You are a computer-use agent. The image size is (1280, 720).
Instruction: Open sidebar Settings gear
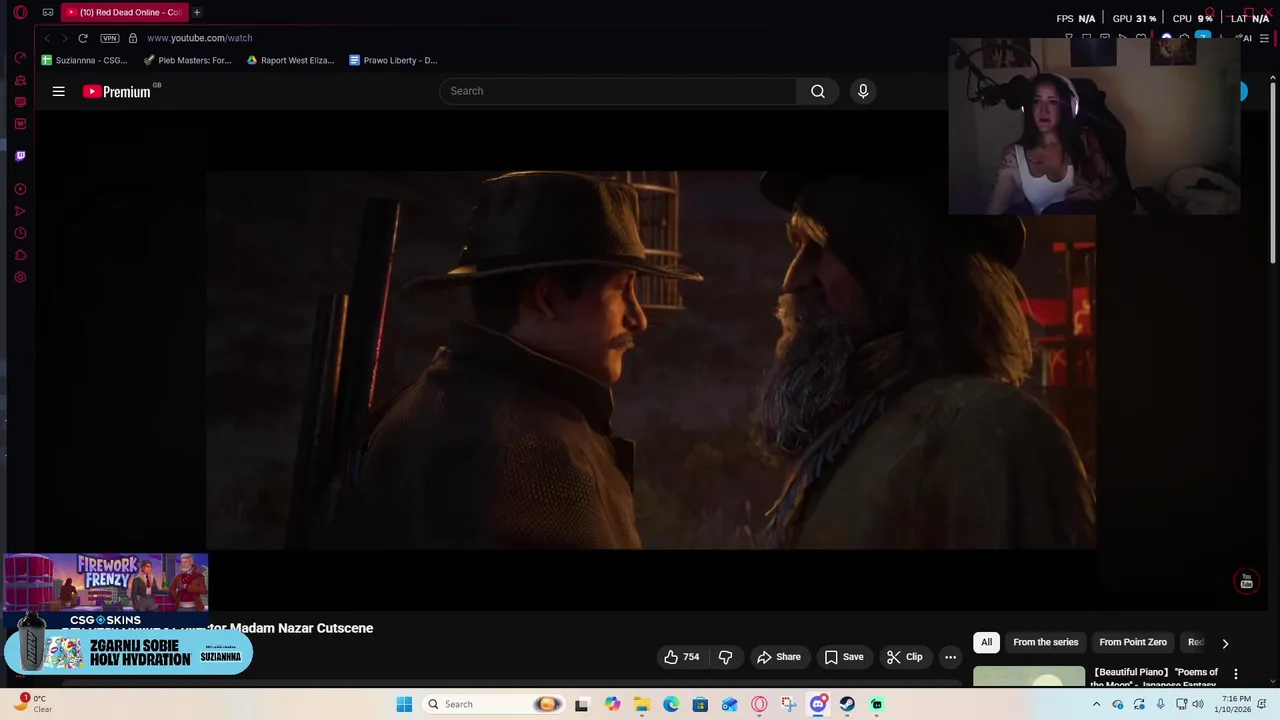pos(20,277)
